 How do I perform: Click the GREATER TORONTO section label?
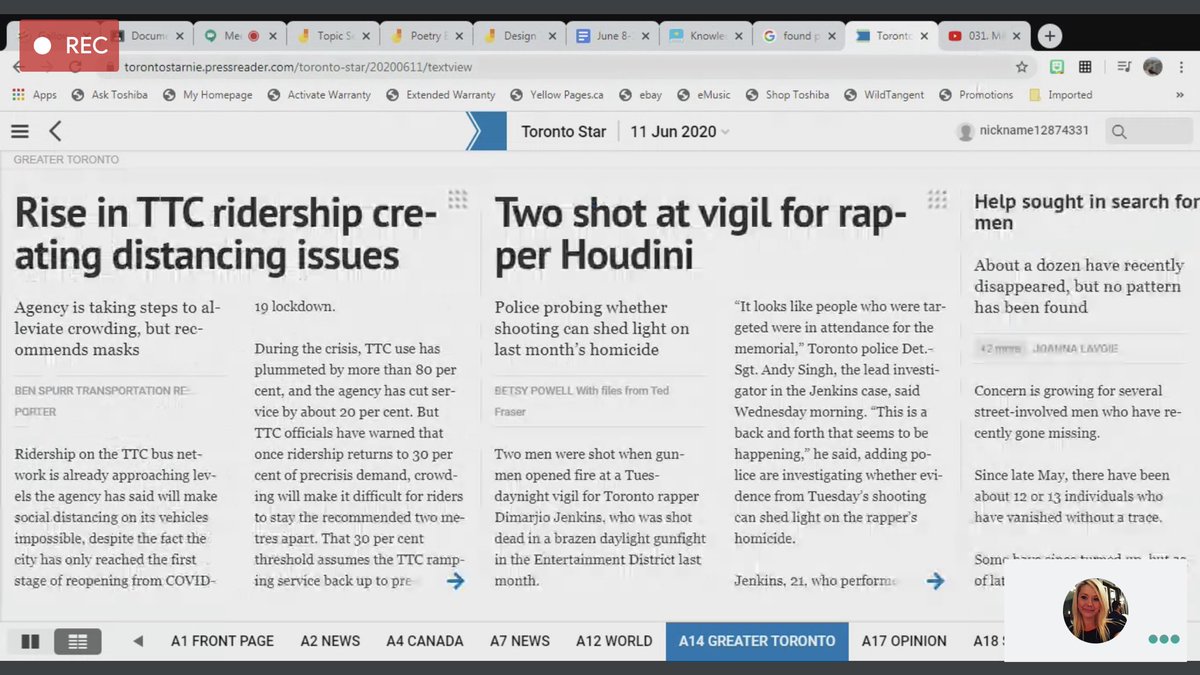pyautogui.click(x=66, y=159)
